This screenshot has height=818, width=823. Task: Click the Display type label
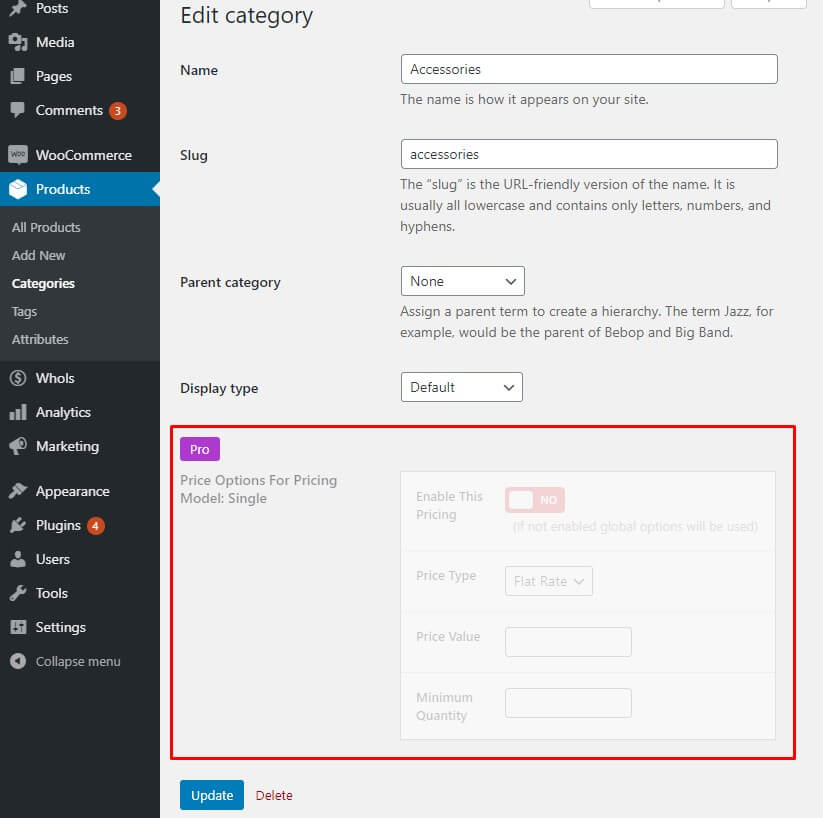[219, 389]
